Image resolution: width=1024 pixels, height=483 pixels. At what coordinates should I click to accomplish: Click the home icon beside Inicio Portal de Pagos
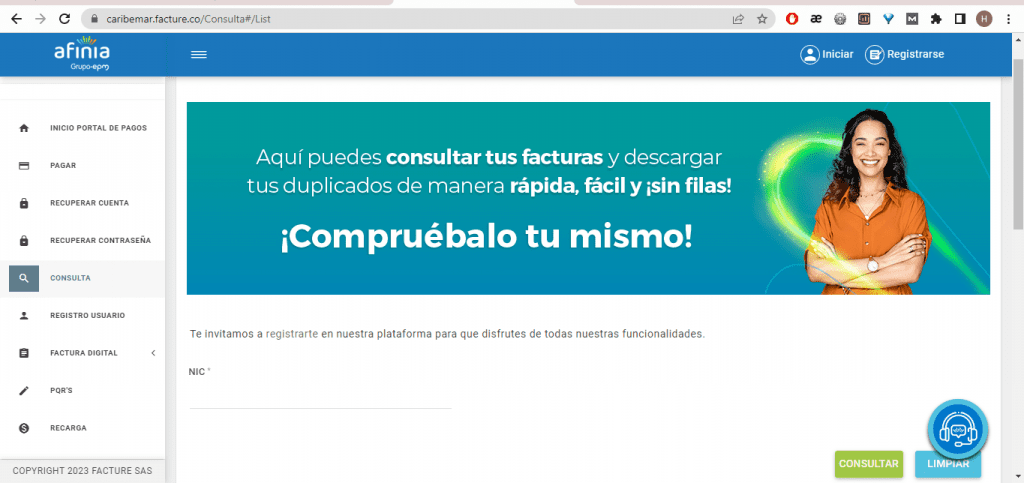pos(24,128)
